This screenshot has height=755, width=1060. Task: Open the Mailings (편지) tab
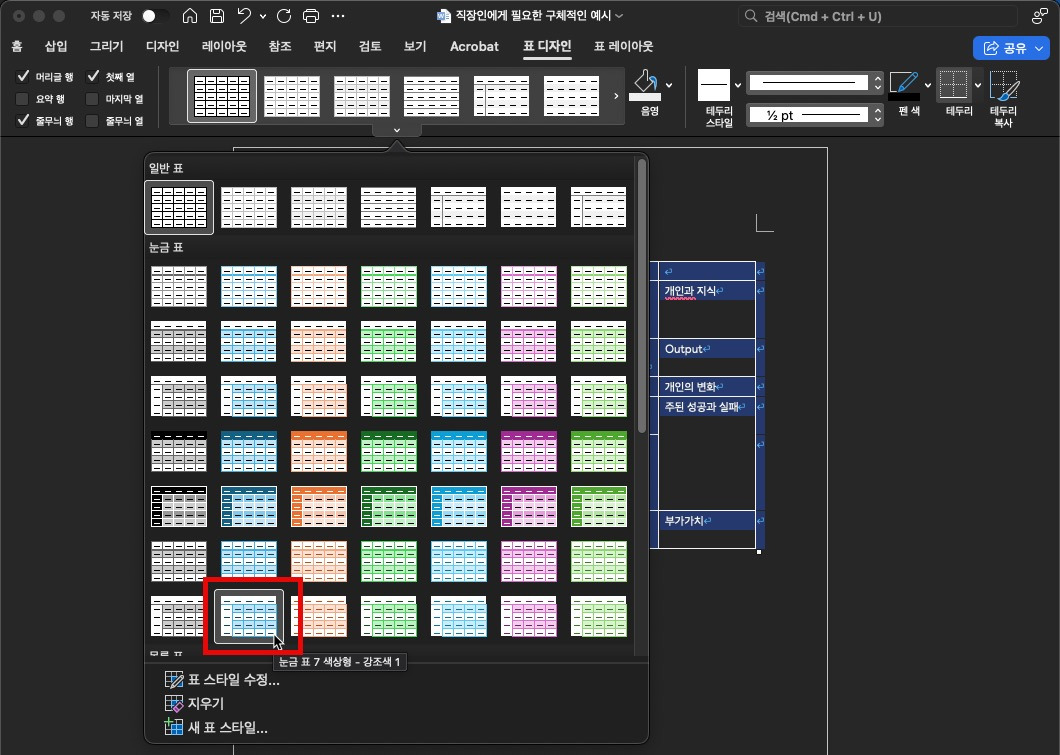pyautogui.click(x=324, y=46)
